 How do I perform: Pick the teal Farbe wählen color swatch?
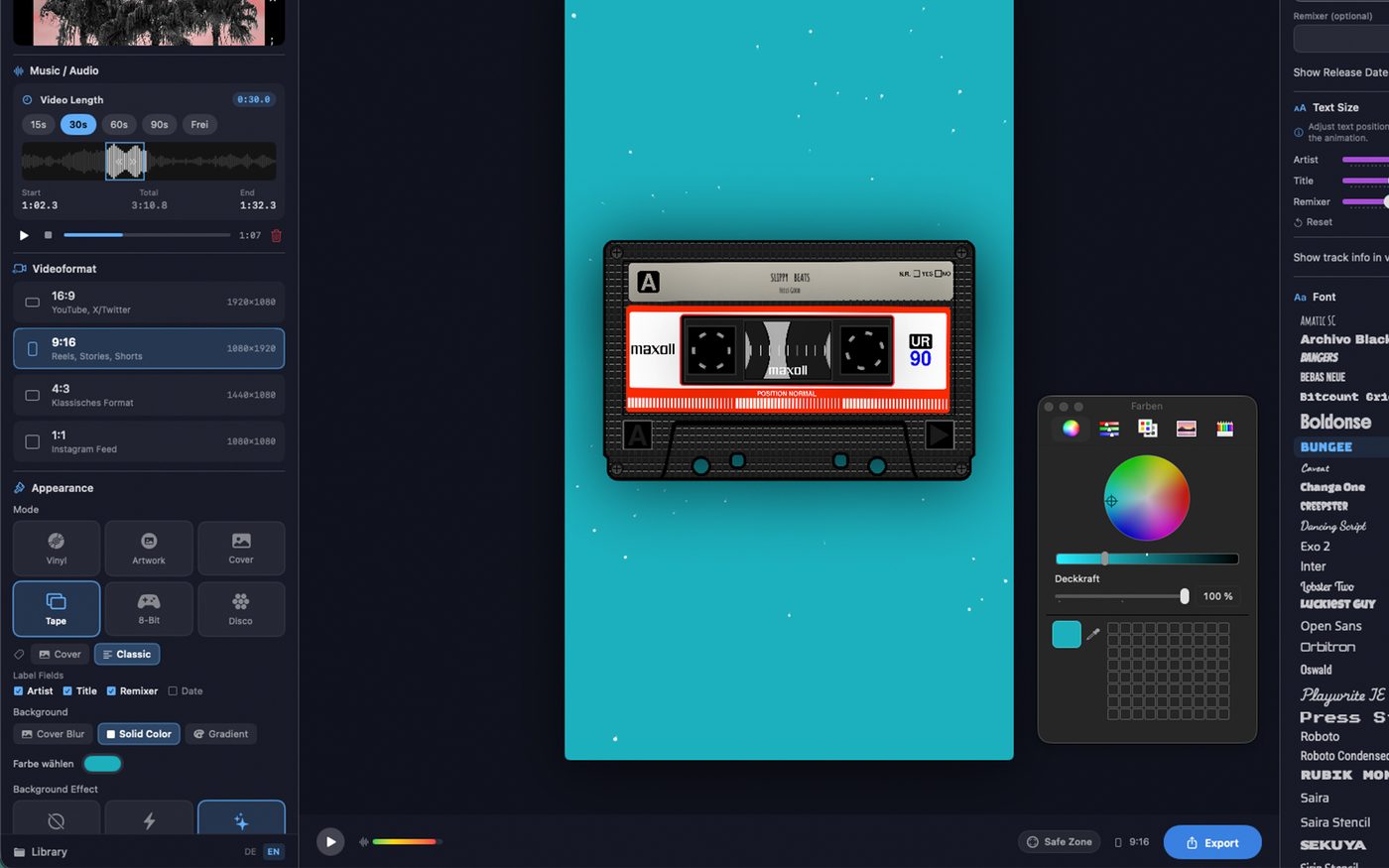pos(103,764)
